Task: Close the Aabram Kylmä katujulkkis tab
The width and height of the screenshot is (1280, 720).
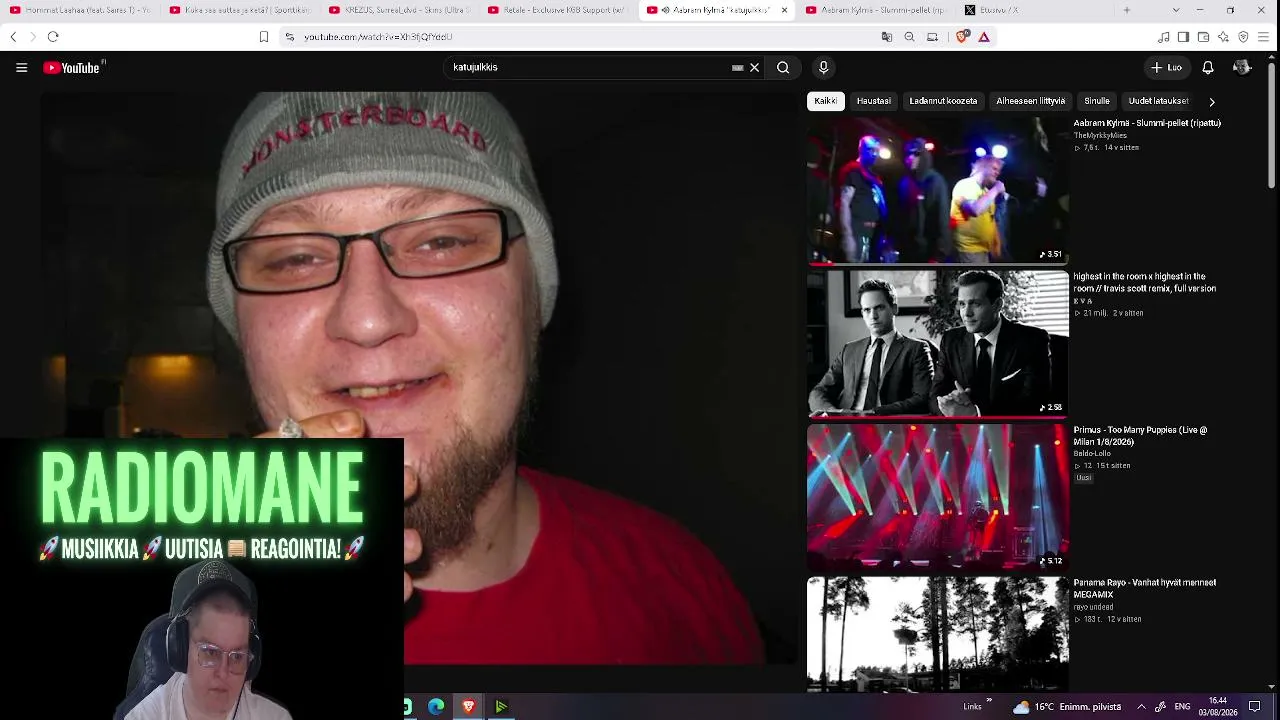Action: click(784, 10)
